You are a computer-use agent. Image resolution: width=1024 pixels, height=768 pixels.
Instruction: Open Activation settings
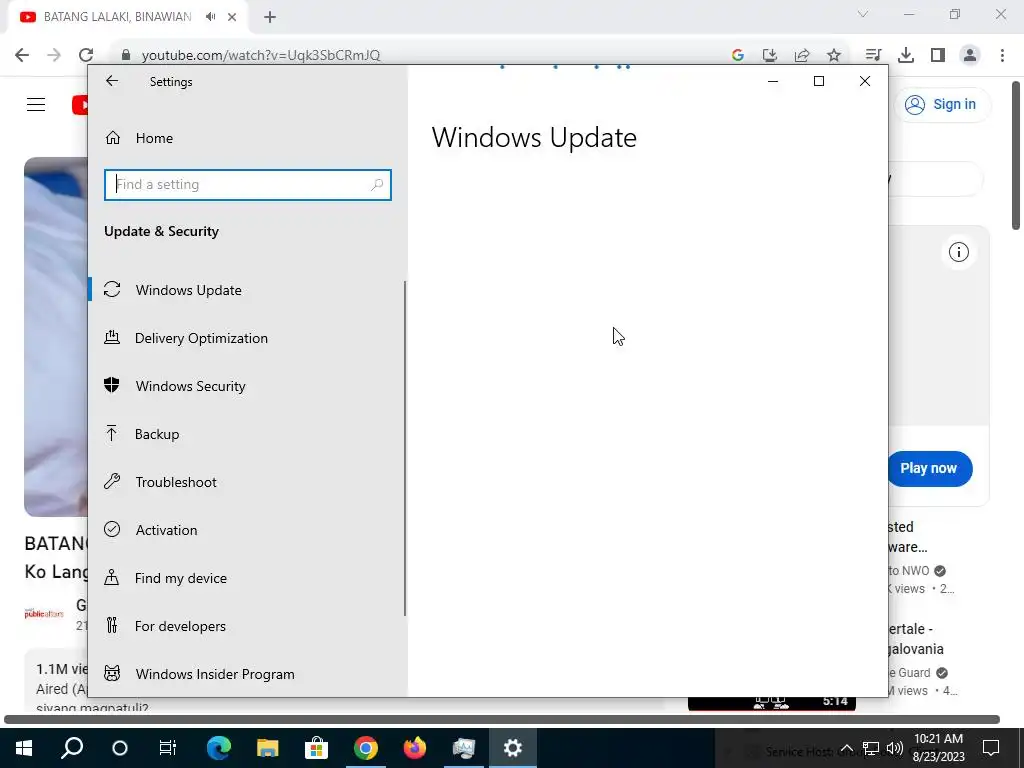[x=248, y=530]
